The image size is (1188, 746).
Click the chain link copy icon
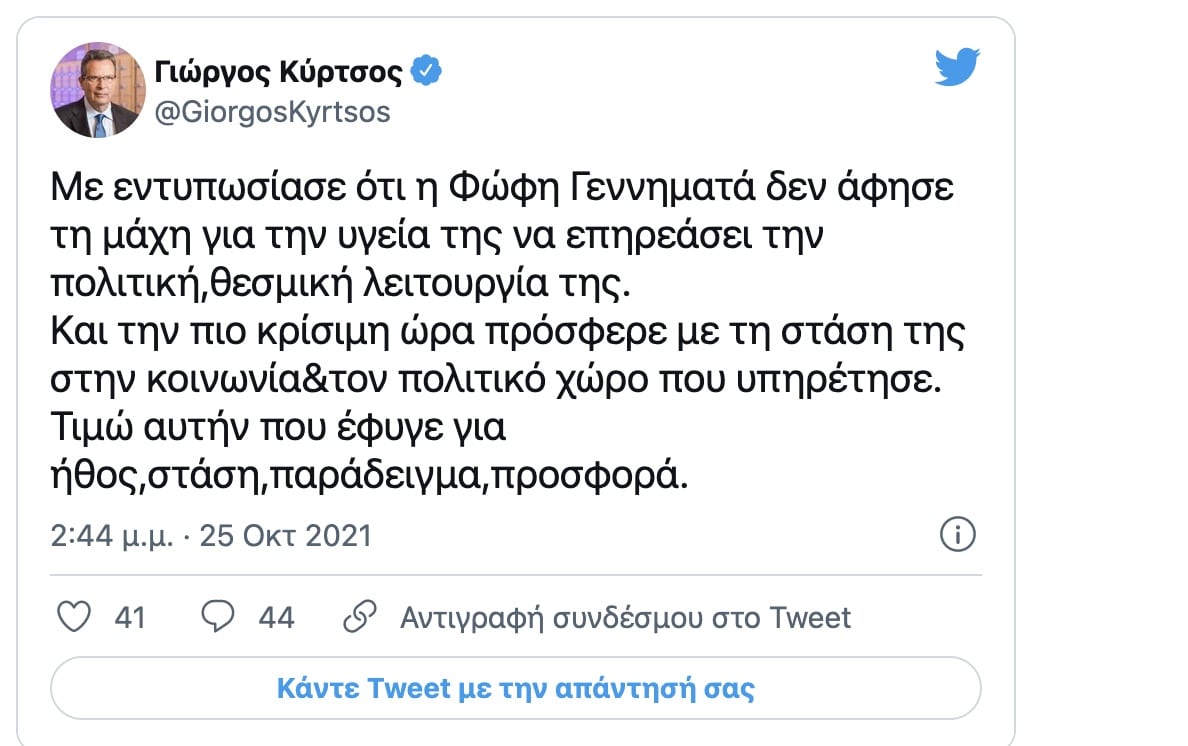tap(359, 617)
